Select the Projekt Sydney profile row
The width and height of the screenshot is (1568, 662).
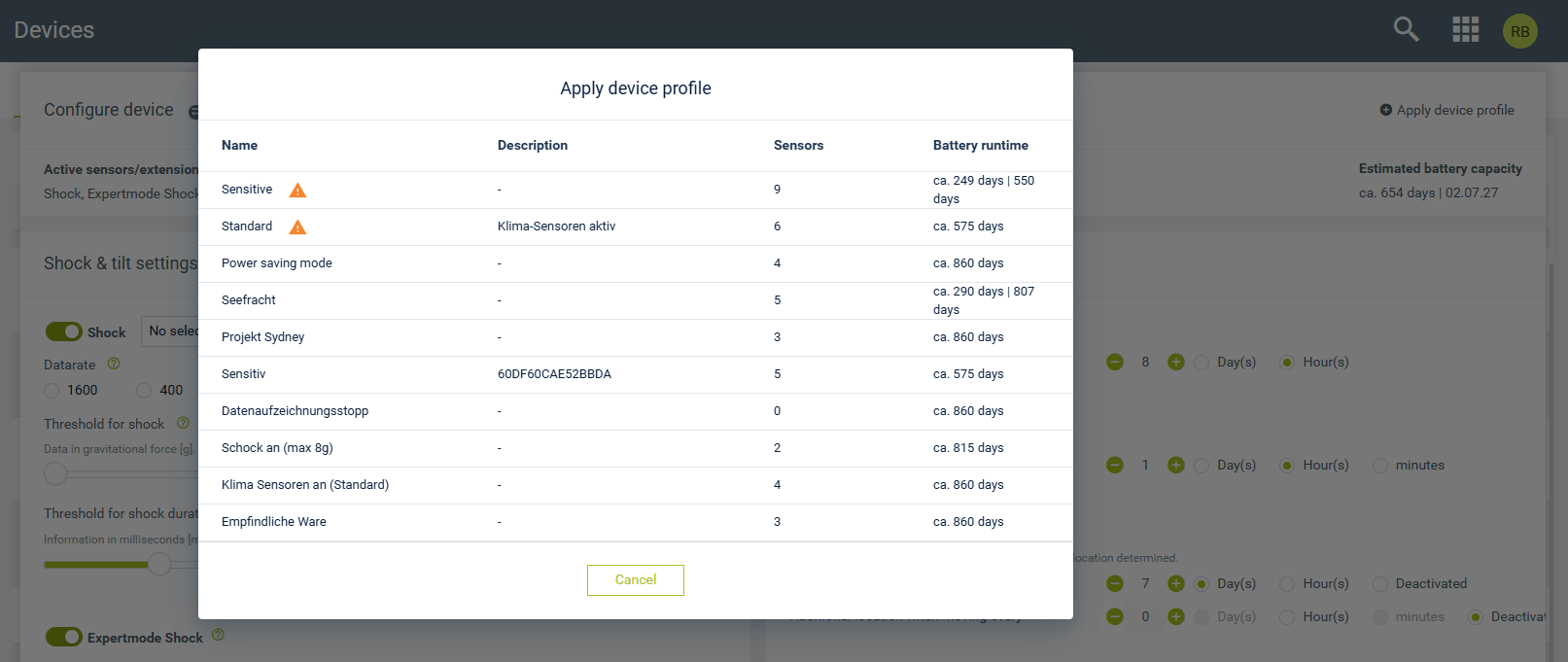263,337
